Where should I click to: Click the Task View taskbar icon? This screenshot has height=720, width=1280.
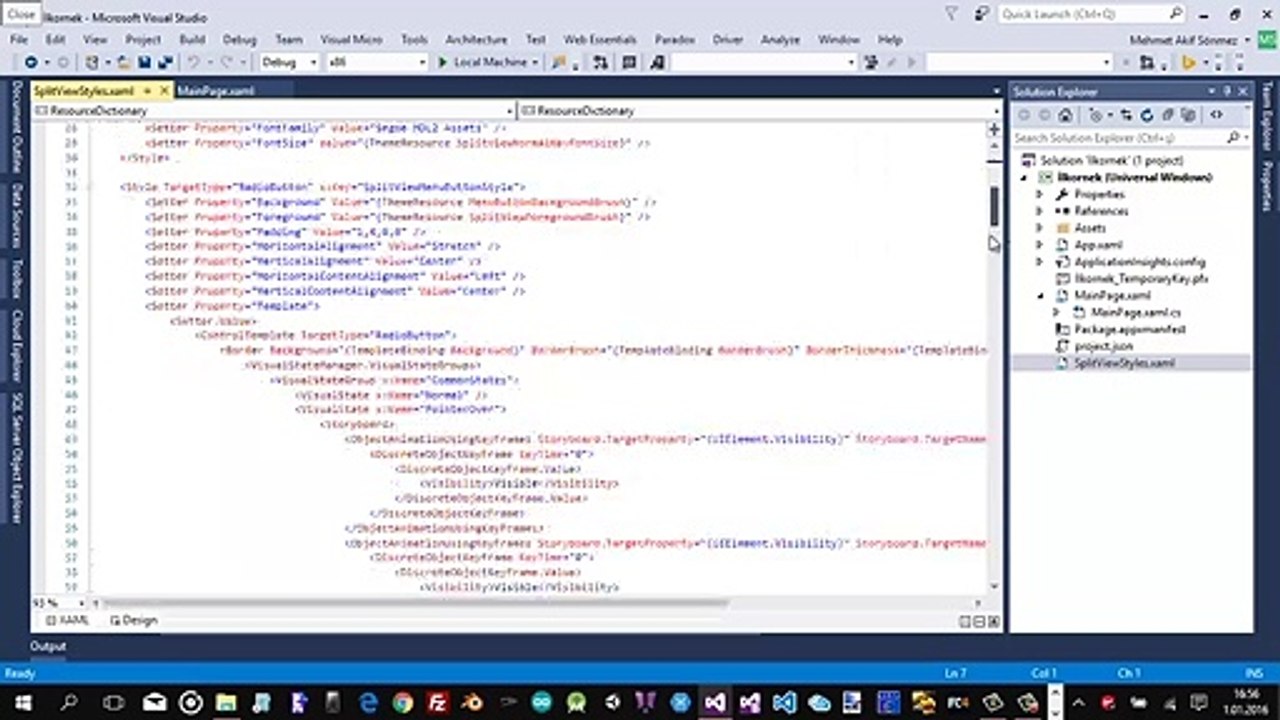point(114,702)
